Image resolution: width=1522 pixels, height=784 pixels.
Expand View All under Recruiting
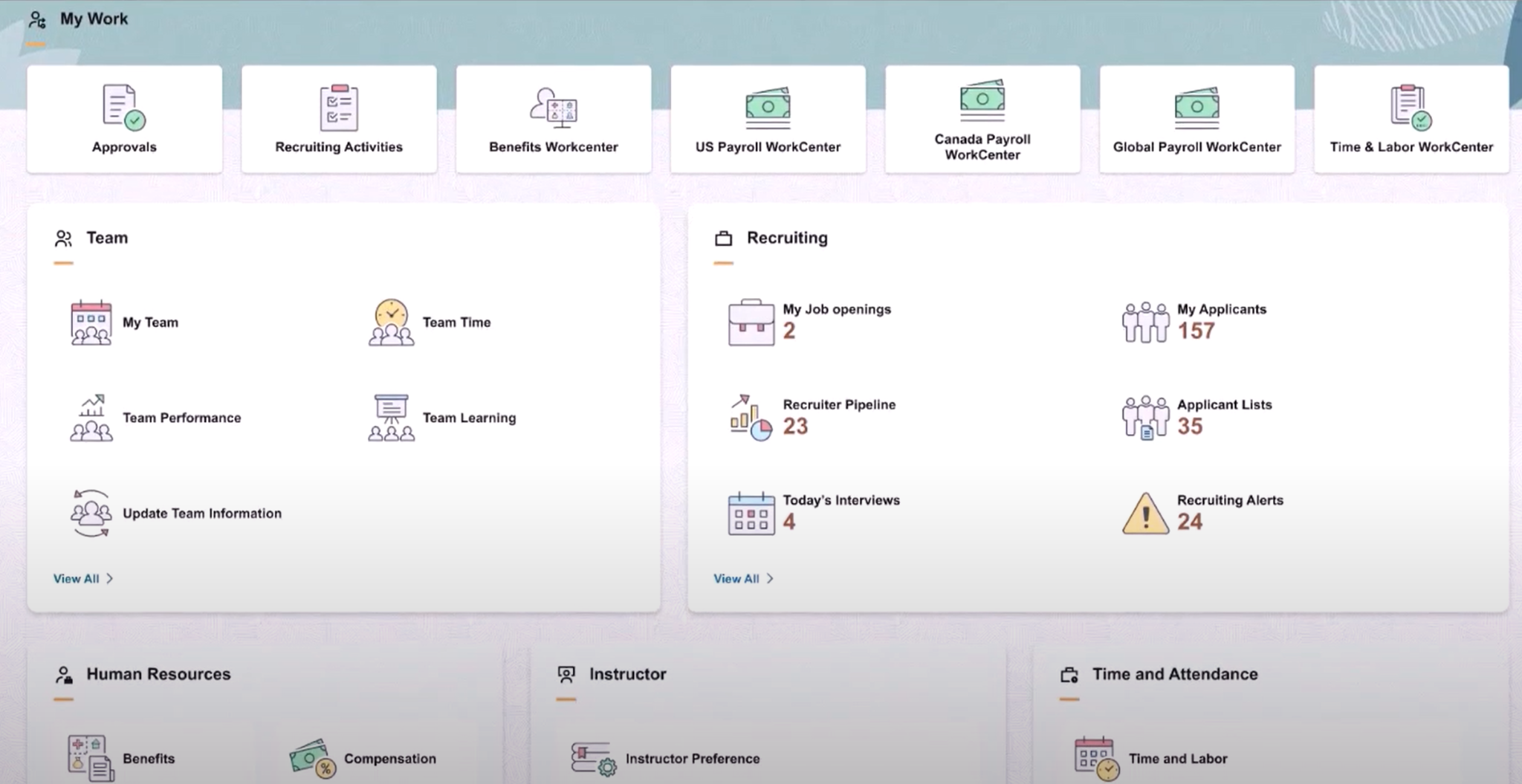tap(743, 578)
